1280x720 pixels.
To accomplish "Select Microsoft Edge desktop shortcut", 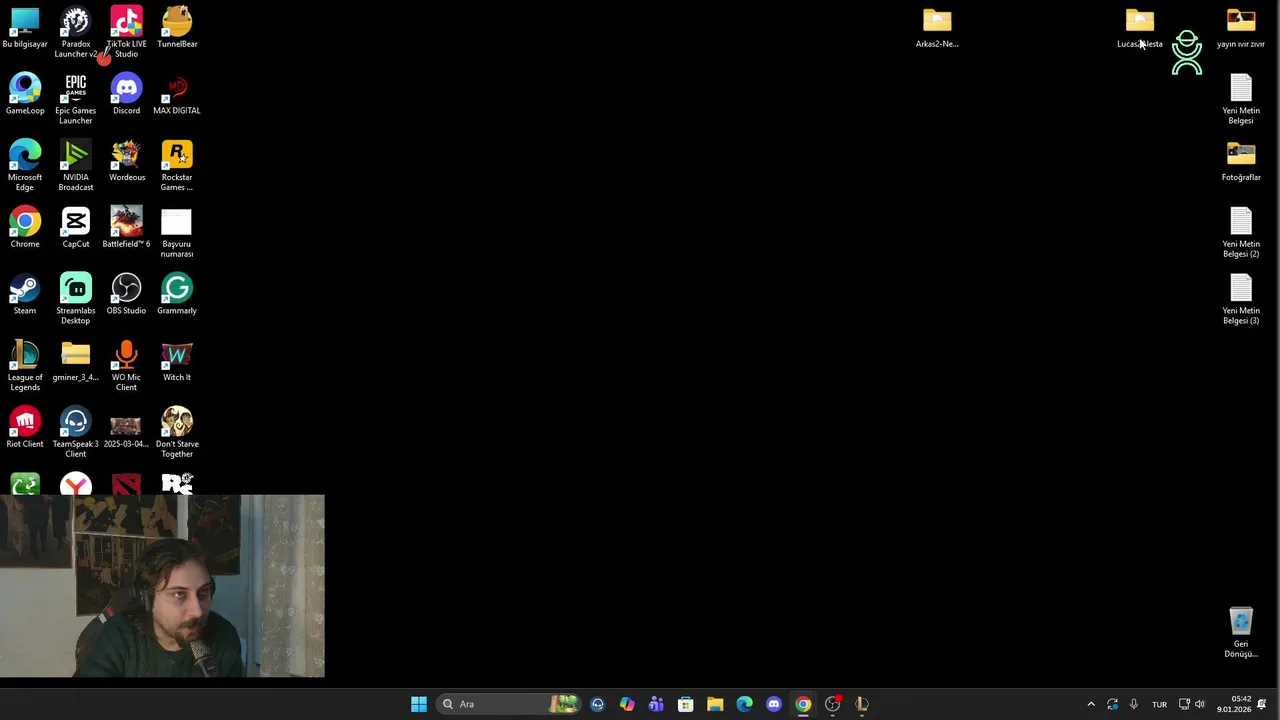I will pos(25,165).
